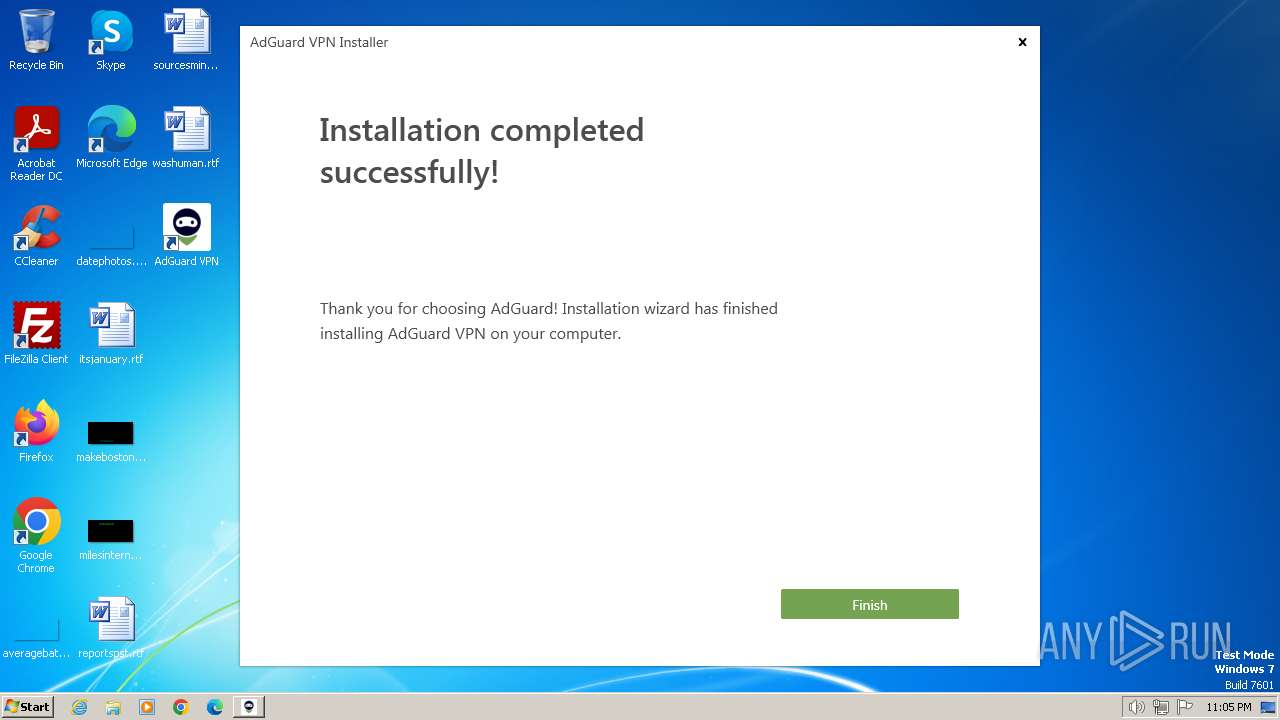This screenshot has width=1280, height=720.
Task: Open the network status tray icon
Action: [x=1160, y=707]
